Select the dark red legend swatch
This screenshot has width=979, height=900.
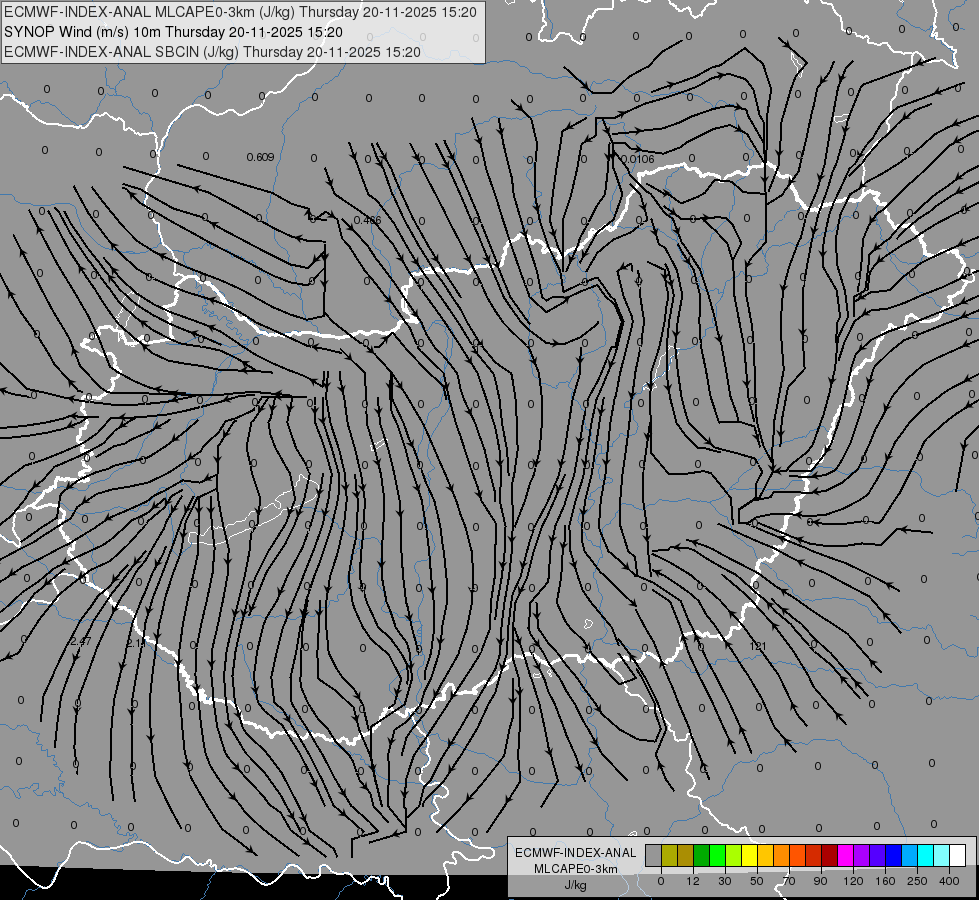click(x=829, y=855)
